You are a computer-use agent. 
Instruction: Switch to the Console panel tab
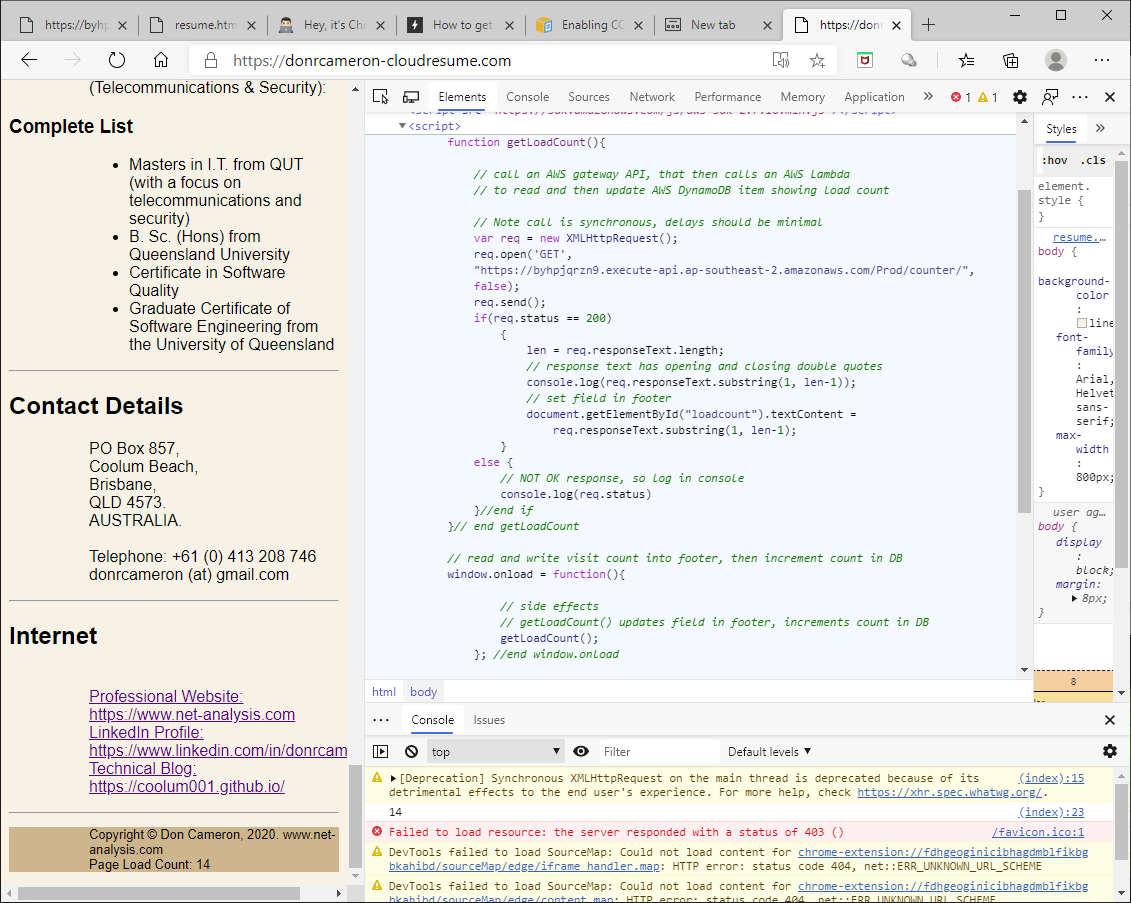(527, 97)
